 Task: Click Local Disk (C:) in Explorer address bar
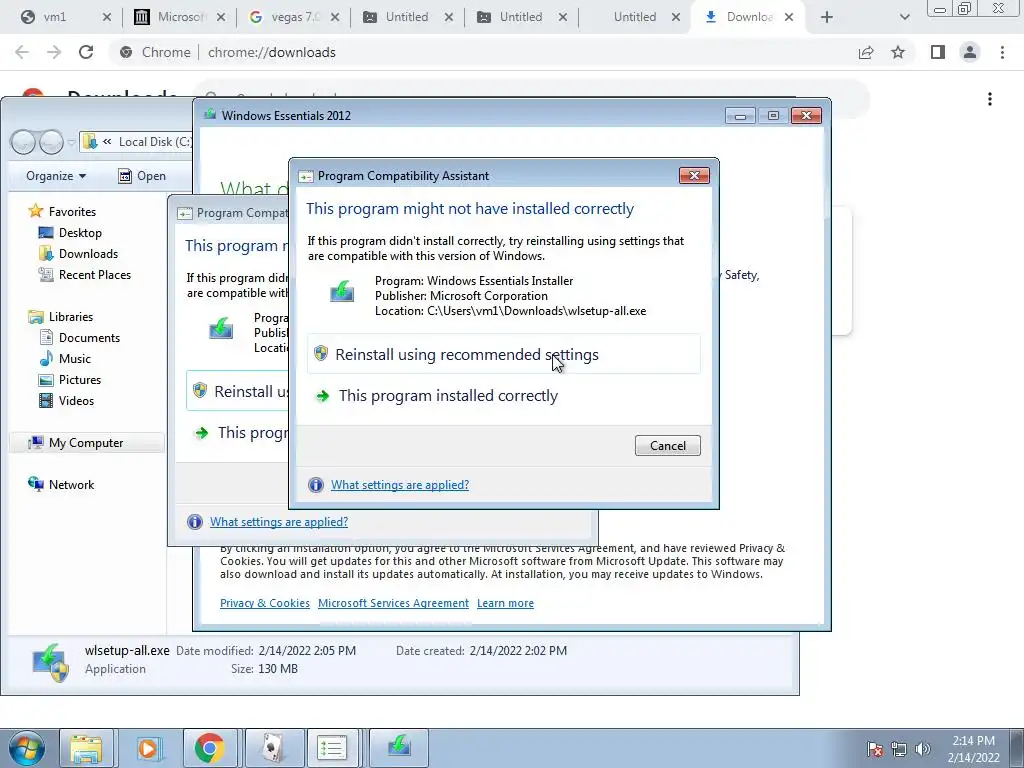(155, 142)
